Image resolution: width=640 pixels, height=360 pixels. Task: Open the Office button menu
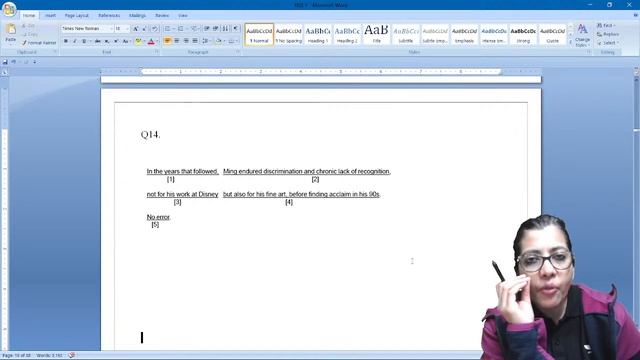coord(9,9)
